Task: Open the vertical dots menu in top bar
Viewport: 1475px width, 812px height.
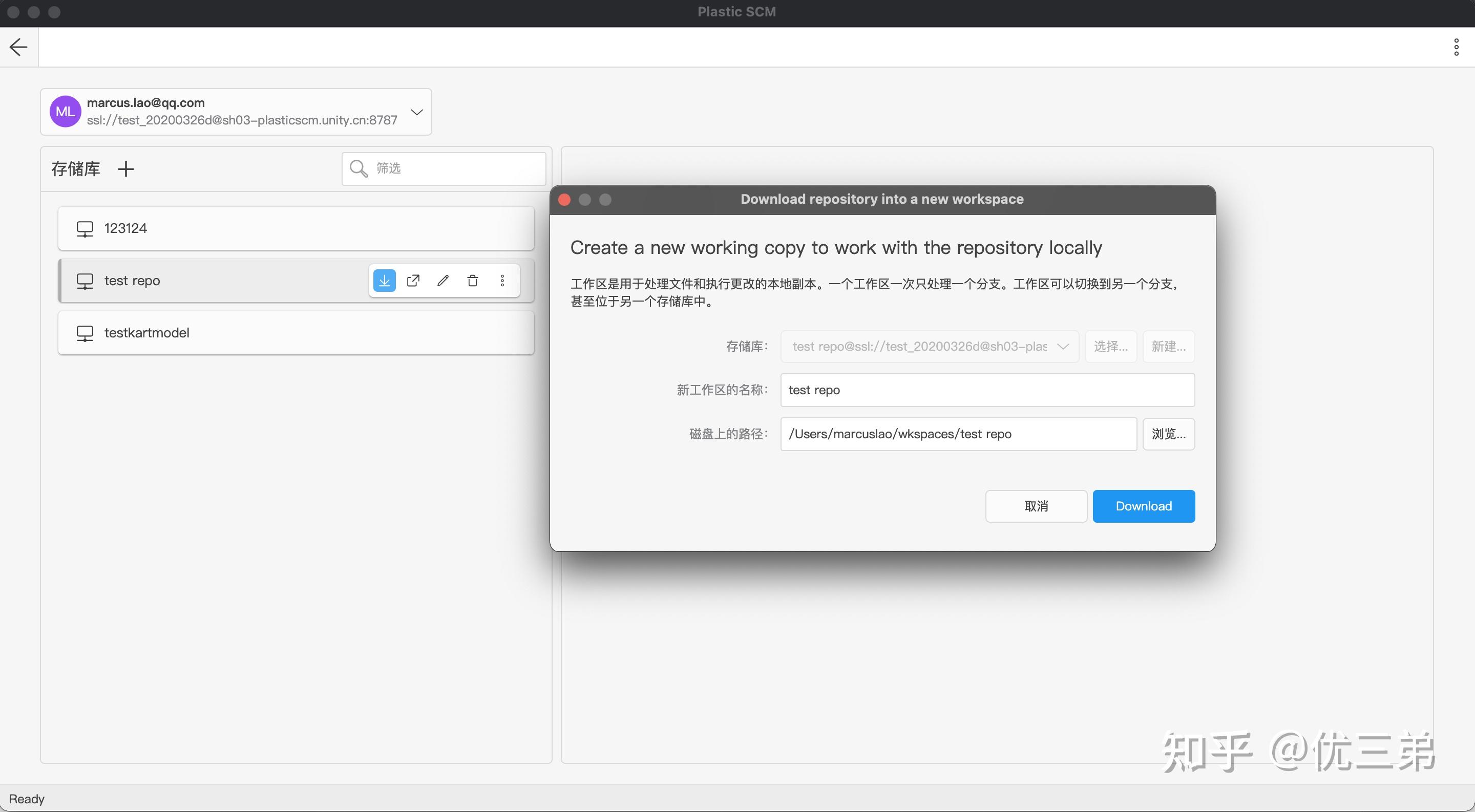Action: [1456, 47]
